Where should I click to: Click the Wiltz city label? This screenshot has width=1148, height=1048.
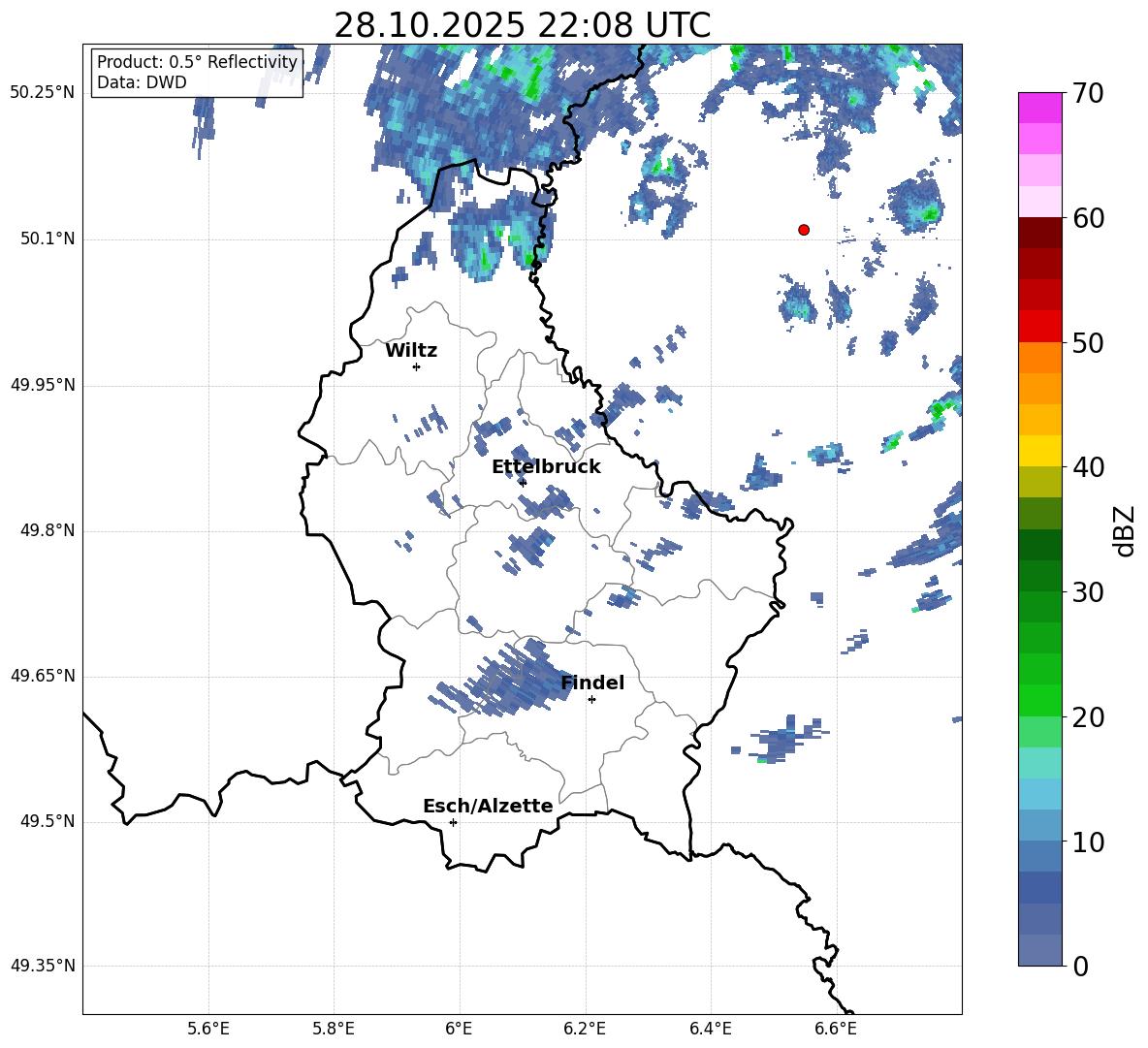(x=411, y=351)
